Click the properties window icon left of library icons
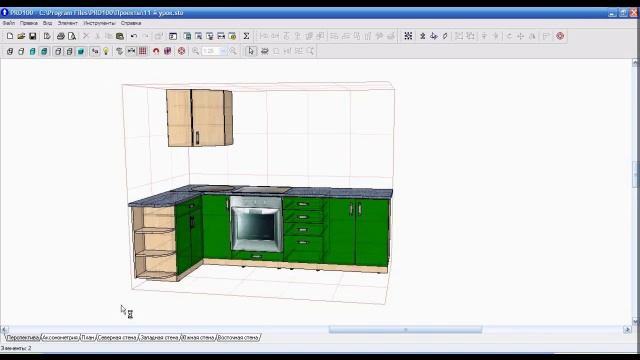Image resolution: width=640 pixels, height=360 pixels. pyautogui.click(x=173, y=36)
